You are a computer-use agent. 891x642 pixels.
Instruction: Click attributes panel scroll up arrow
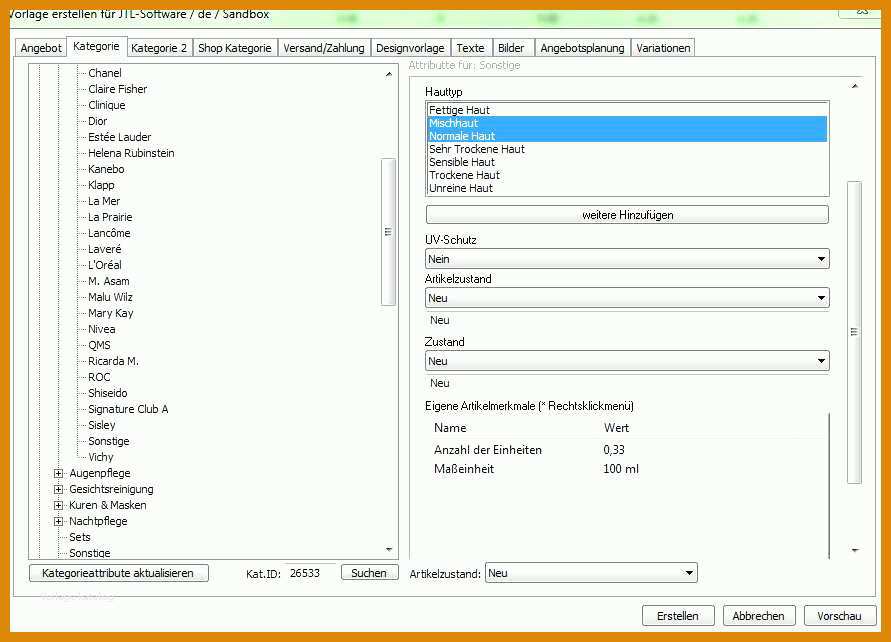pyautogui.click(x=854, y=86)
